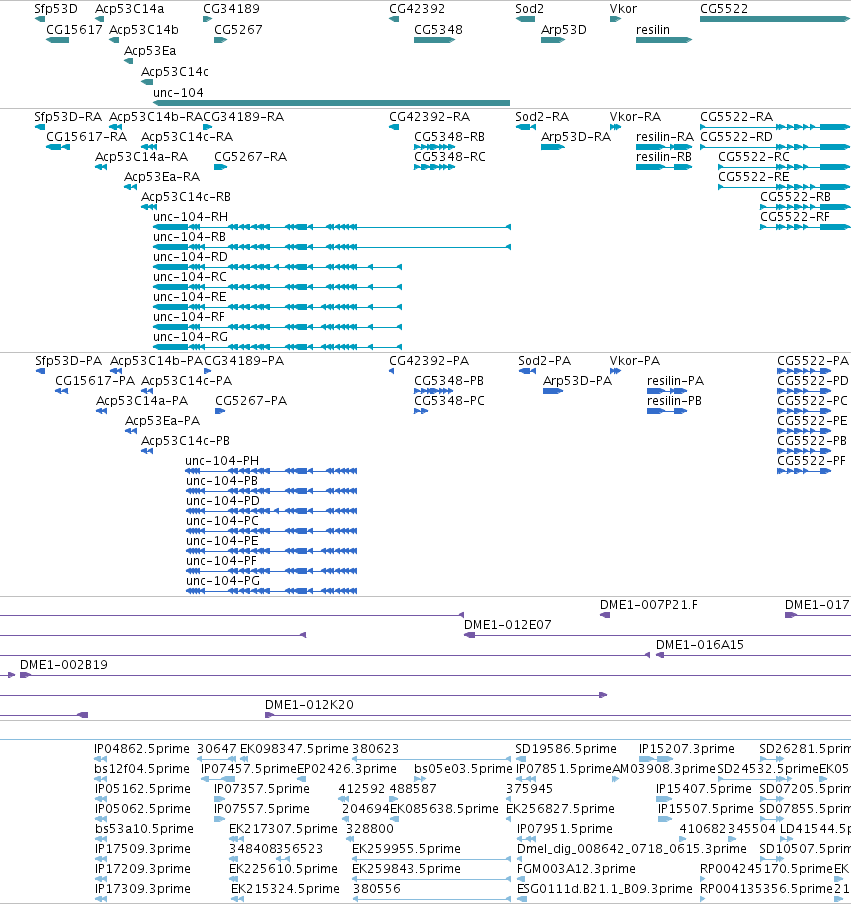The image size is (851, 904).
Task: Select protein Acp53Ea-PA
Action: 131,431
